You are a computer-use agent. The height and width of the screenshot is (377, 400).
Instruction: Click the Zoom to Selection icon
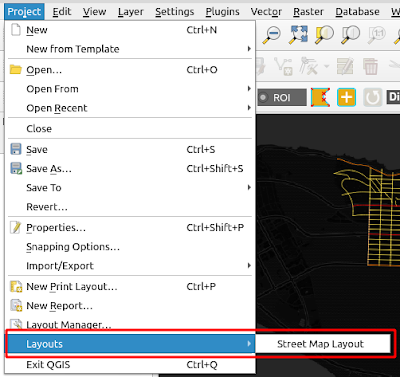324,34
